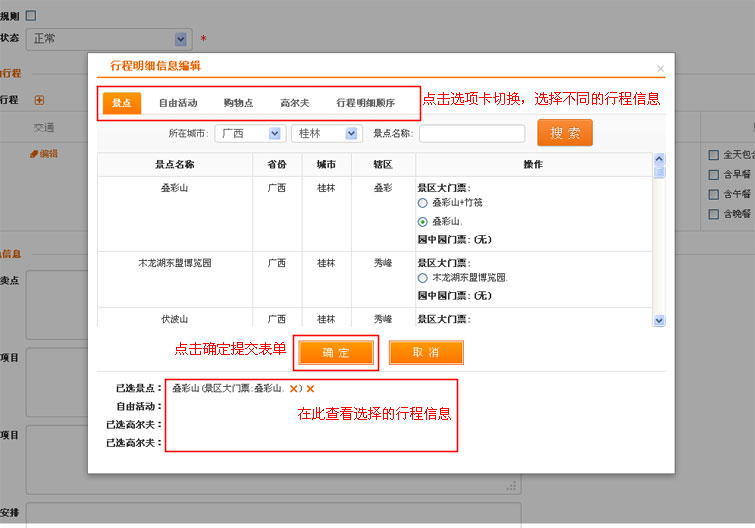Click the 景点名称 search input field
Image resolution: width=755 pixels, height=528 pixels.
coord(471,133)
